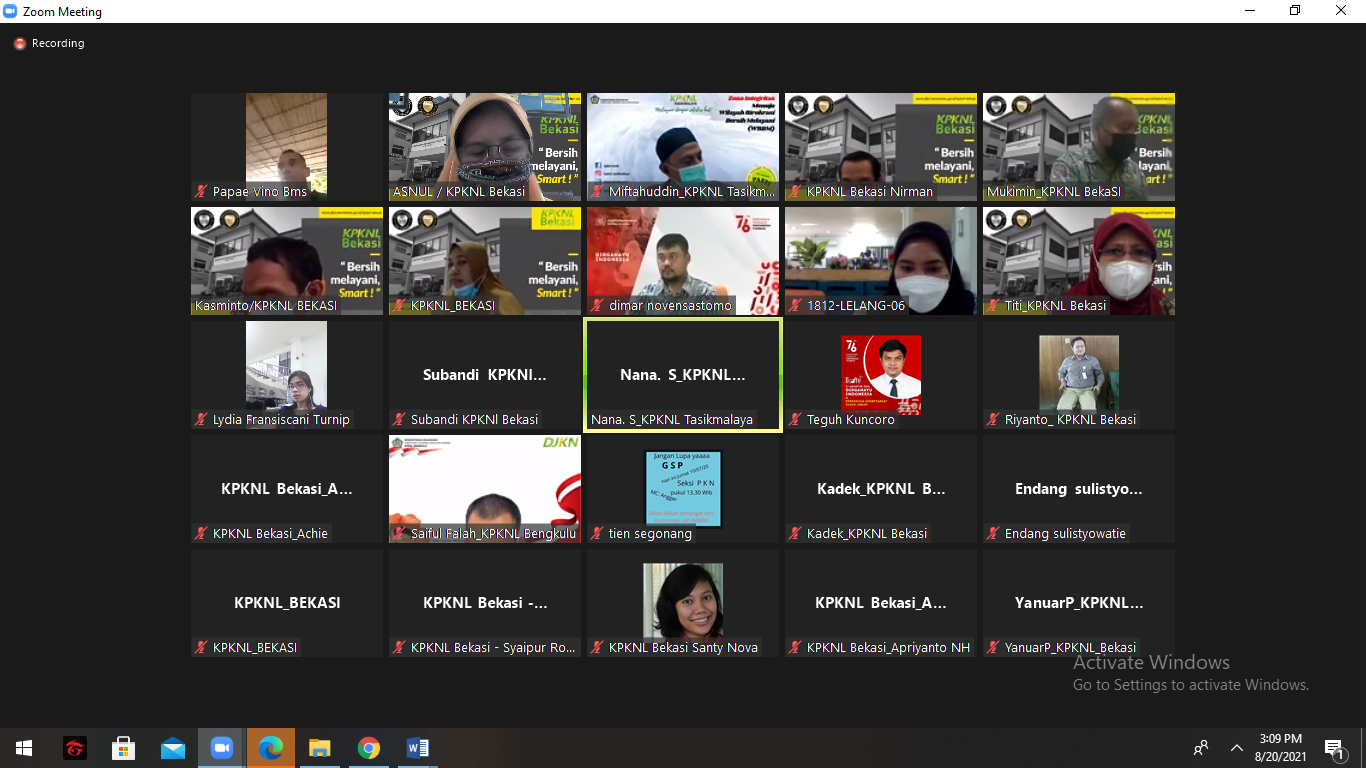
Task: Click the muted mic icon on dimar novensastomo
Action: (599, 306)
